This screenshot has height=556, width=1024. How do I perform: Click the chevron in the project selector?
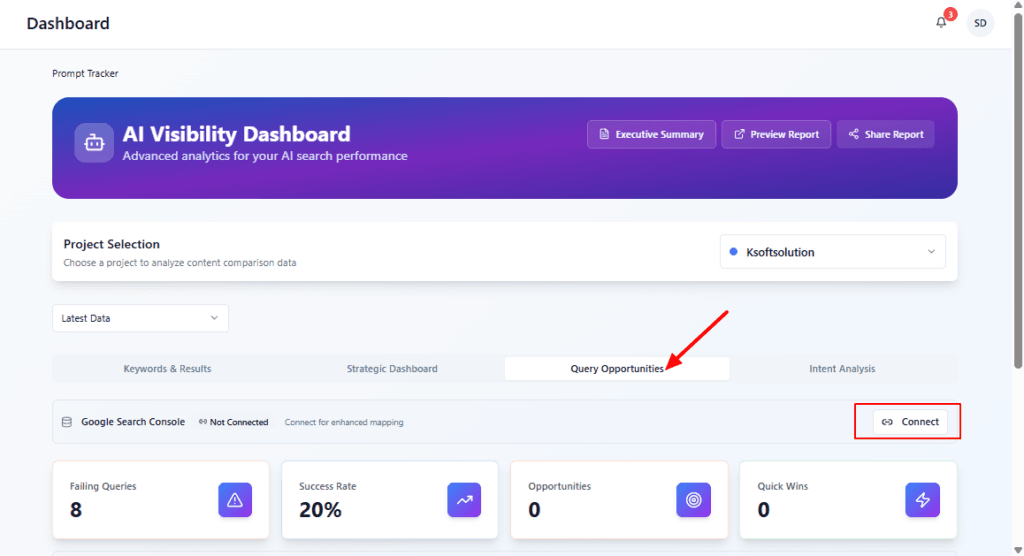pos(931,252)
